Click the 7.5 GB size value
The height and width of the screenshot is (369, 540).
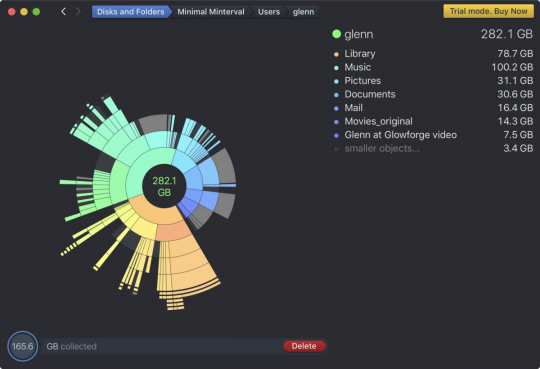(x=518, y=135)
